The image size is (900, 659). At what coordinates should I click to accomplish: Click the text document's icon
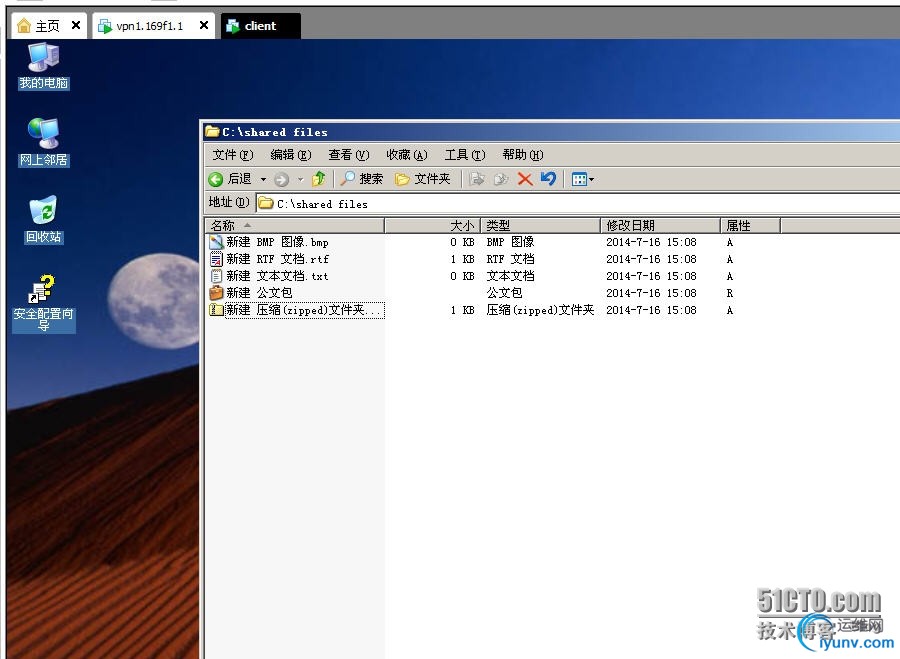pyautogui.click(x=216, y=276)
